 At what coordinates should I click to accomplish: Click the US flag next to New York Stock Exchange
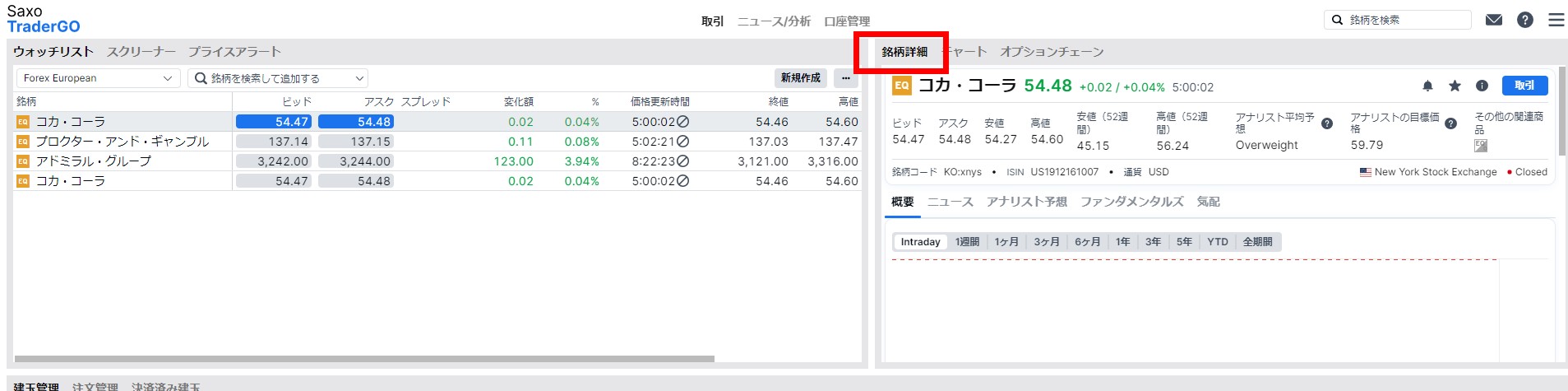coord(1366,172)
